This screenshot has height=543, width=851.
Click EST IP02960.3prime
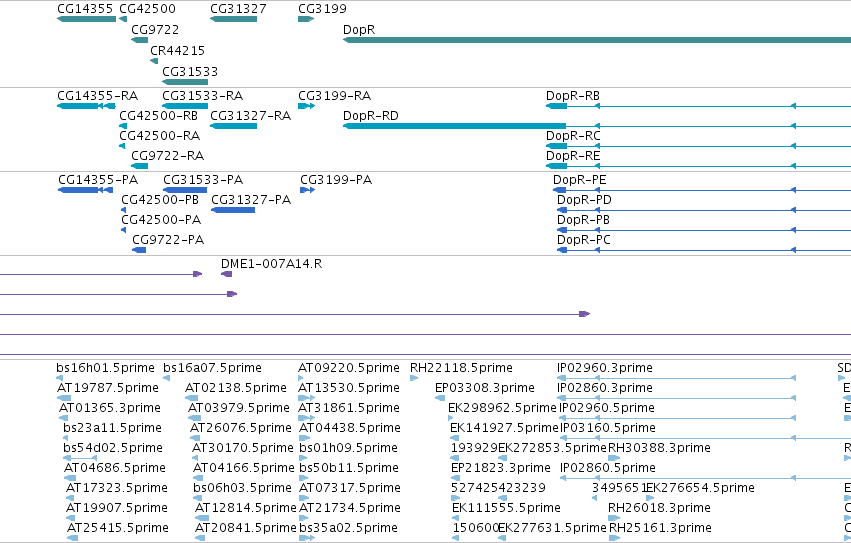[677, 378]
